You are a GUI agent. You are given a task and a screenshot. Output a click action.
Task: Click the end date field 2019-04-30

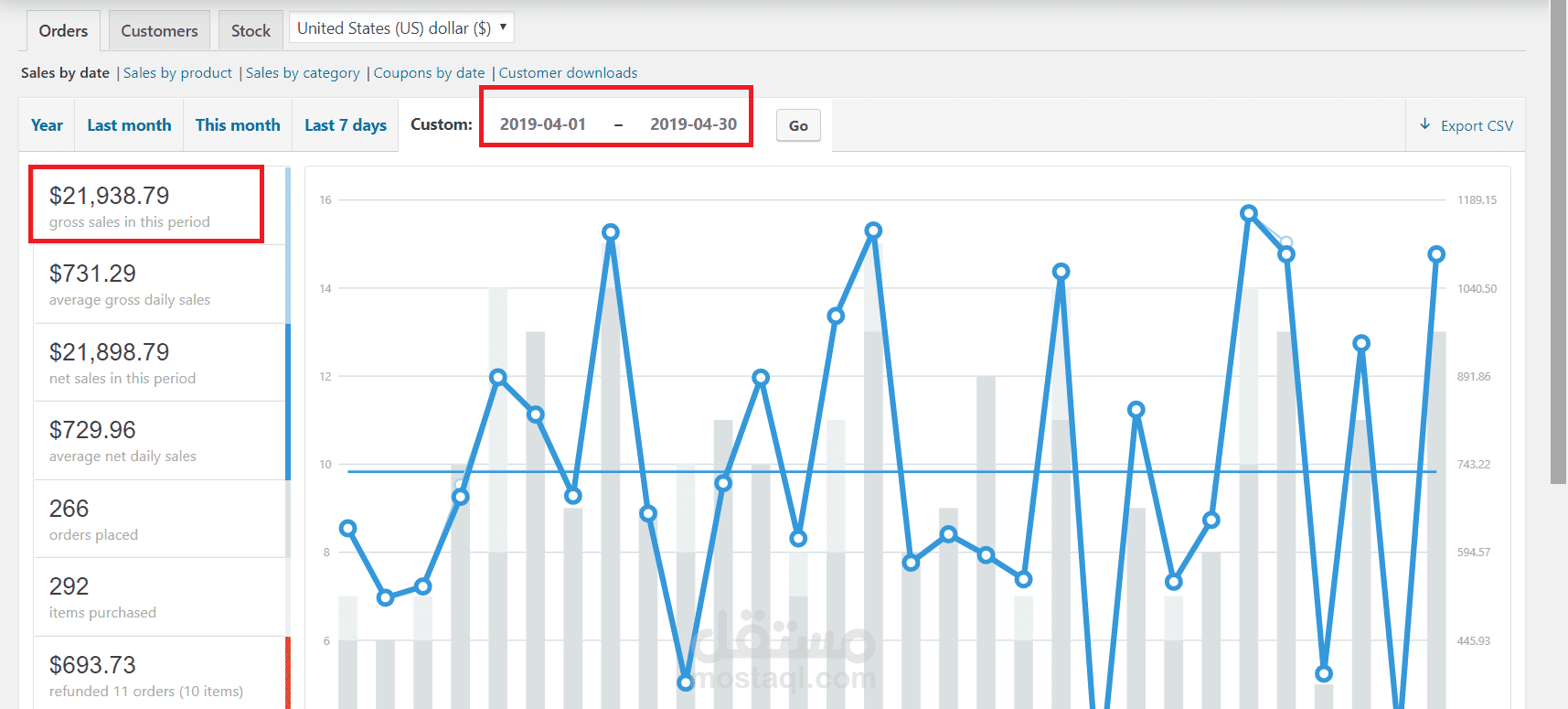[693, 124]
